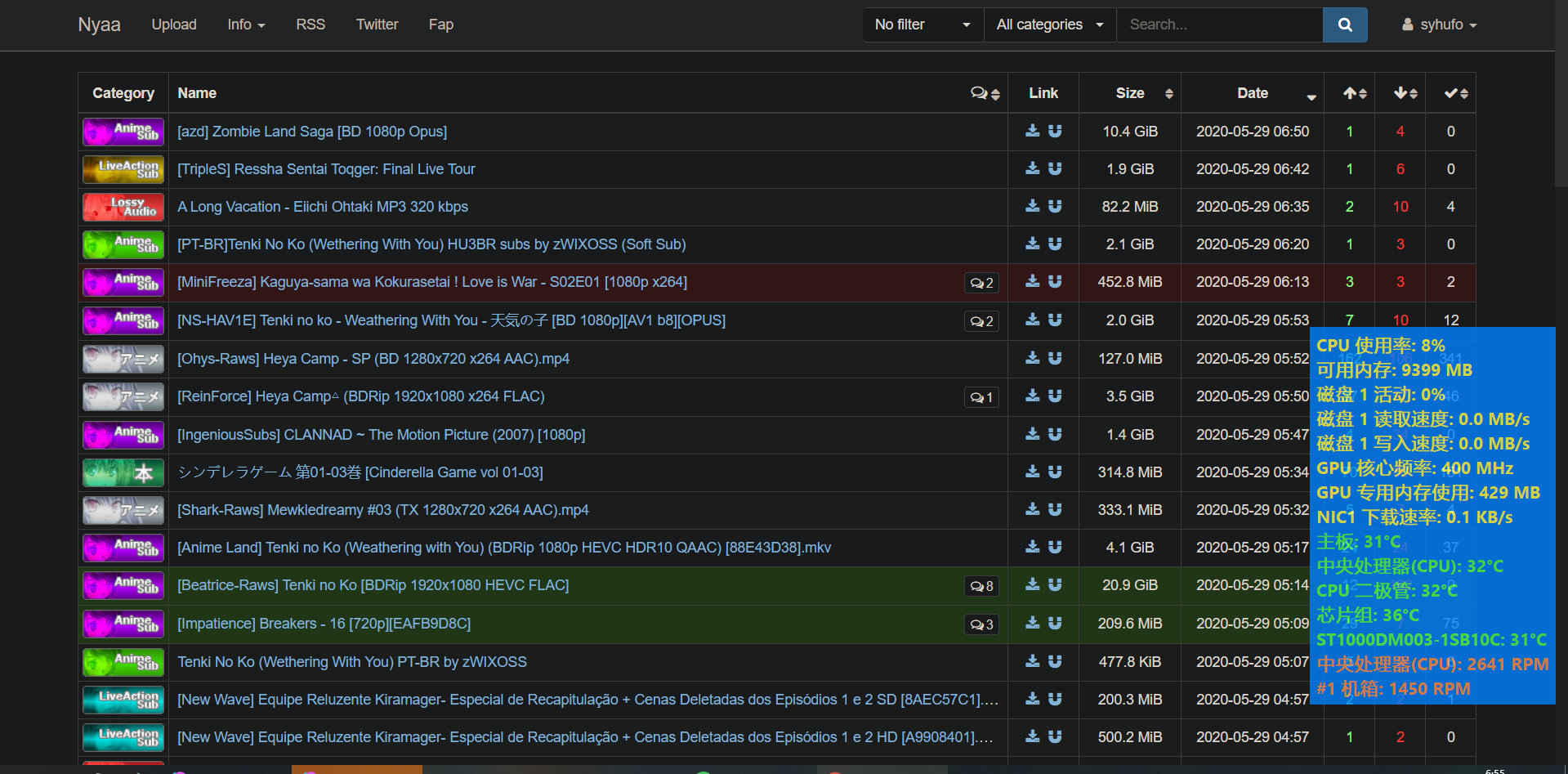Open the Upload page
The image size is (1568, 774).
tap(174, 25)
